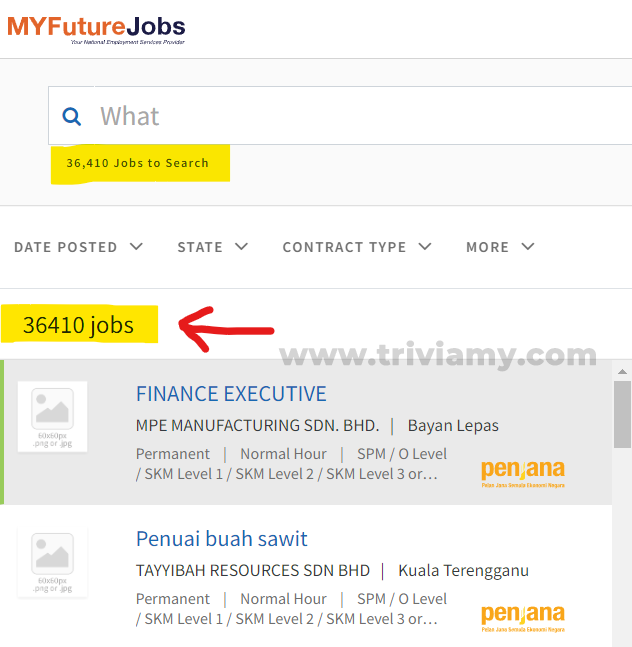Click TAYYIBAH RESOURCES SDN BHD company name
The height and width of the screenshot is (647, 632).
(253, 571)
